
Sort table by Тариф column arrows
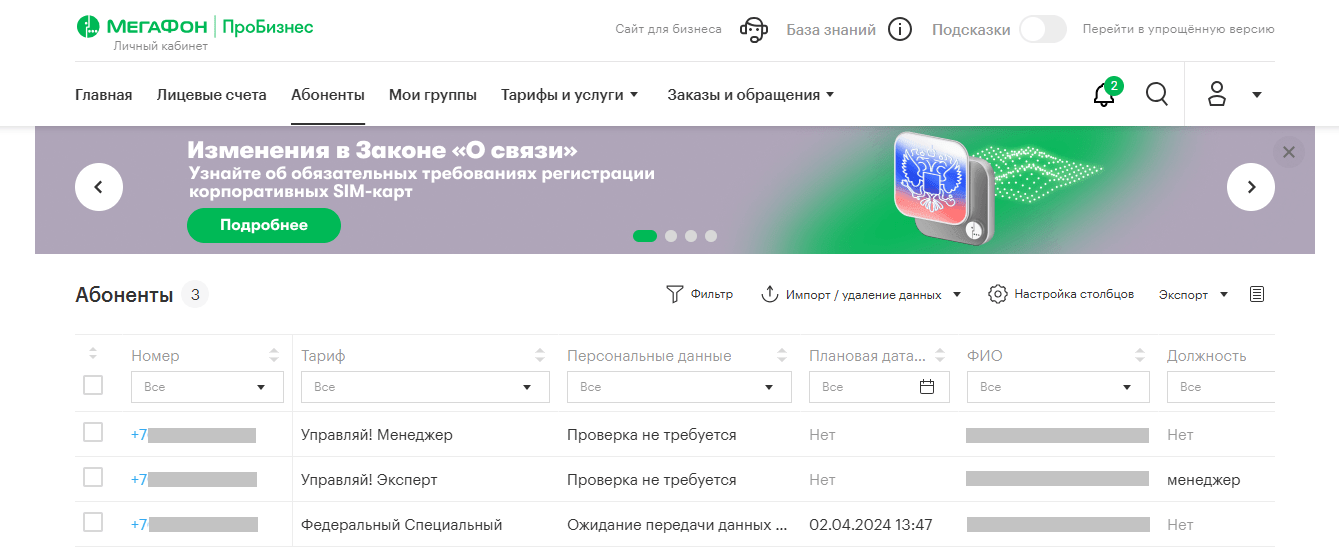click(540, 355)
